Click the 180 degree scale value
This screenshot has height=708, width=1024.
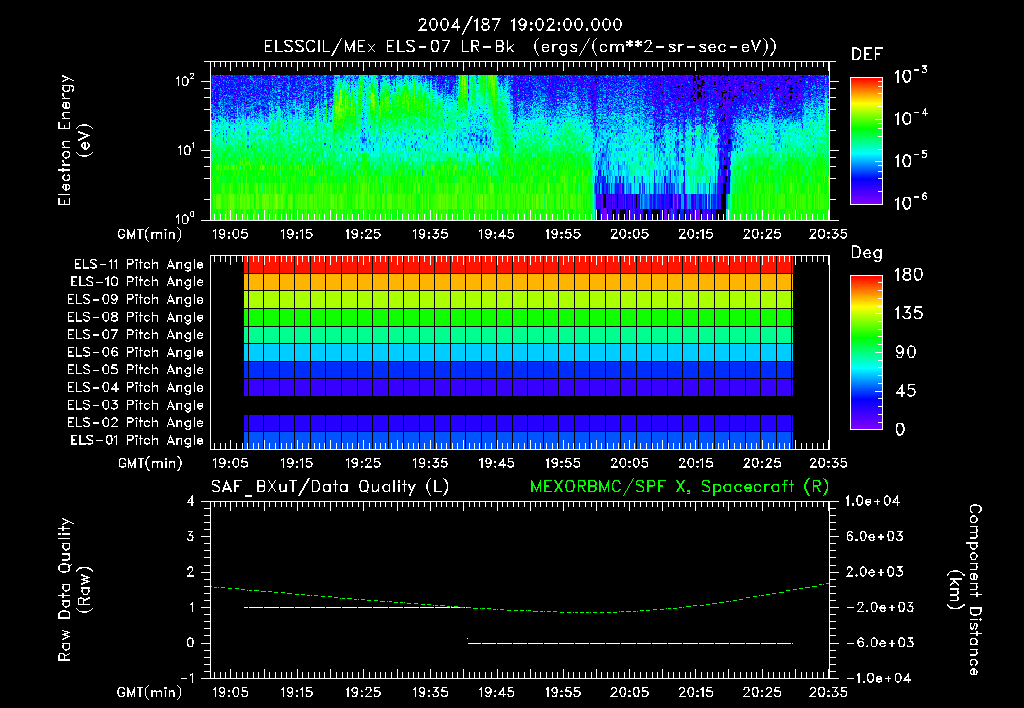(x=908, y=274)
